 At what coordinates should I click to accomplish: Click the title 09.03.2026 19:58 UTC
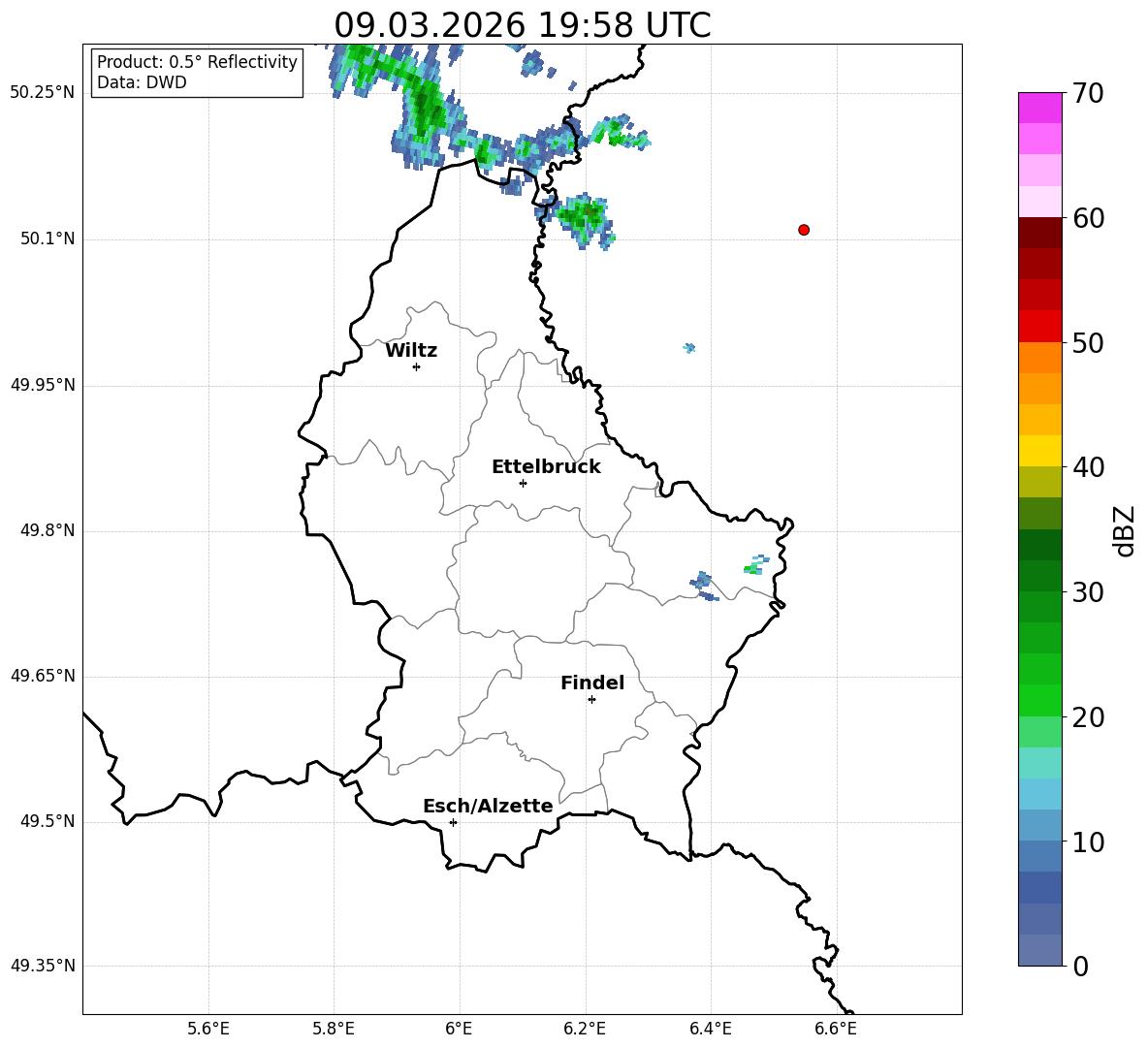tap(522, 25)
